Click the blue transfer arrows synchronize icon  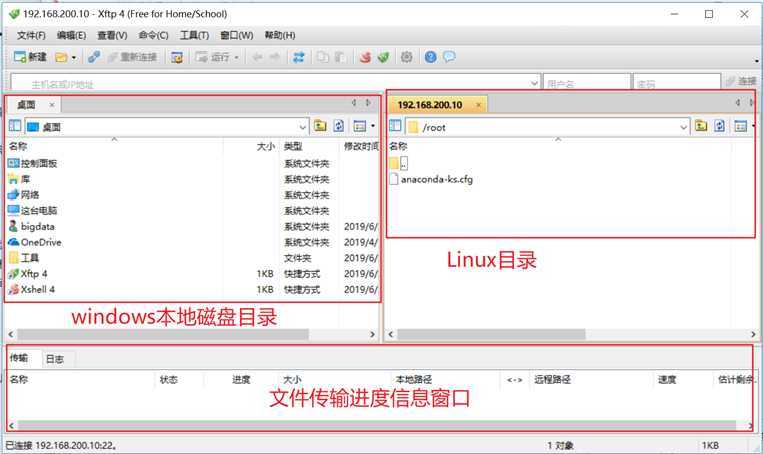click(x=299, y=57)
